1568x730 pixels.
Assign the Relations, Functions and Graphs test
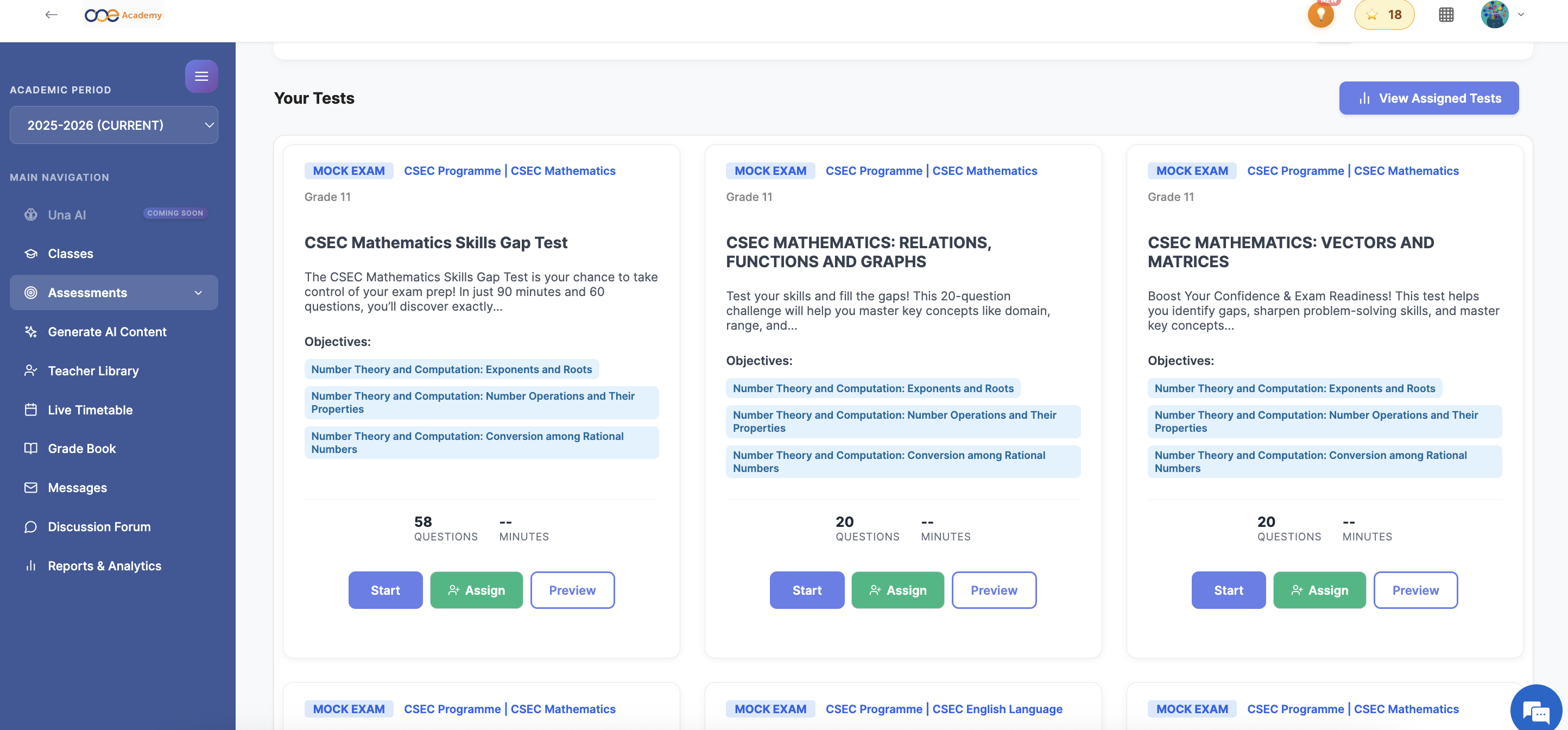[897, 590]
